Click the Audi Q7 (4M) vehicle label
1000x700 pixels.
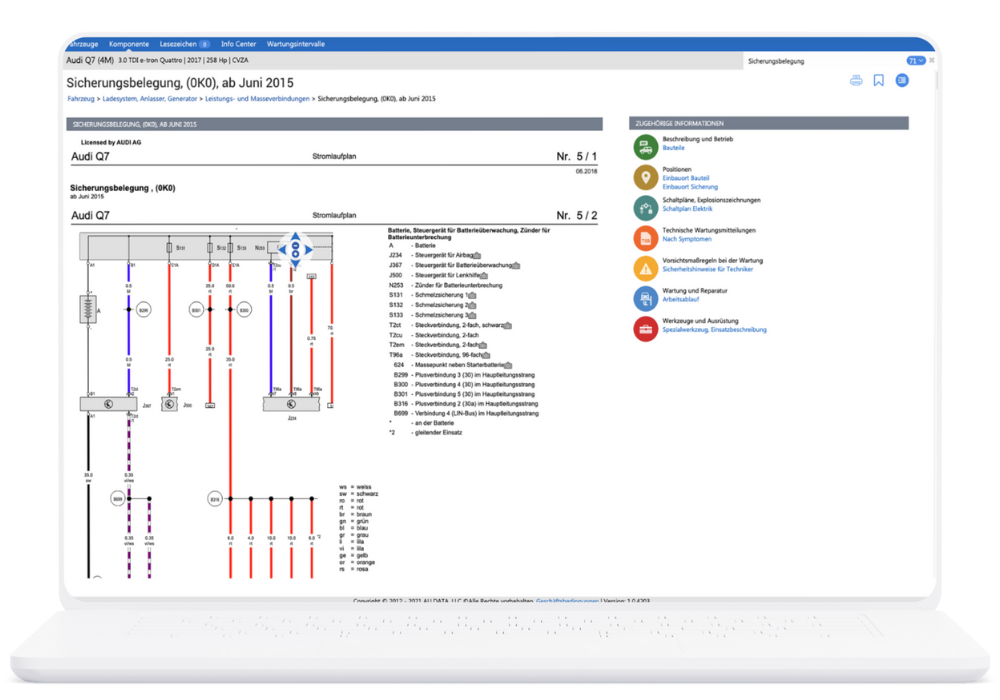tap(90, 60)
